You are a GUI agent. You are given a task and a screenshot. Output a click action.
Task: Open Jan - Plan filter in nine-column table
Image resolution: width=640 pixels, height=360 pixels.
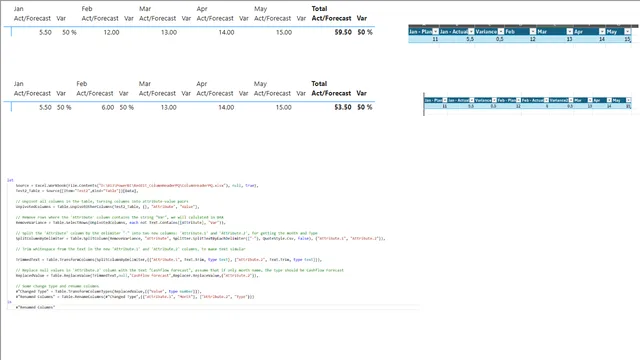tap(445, 100)
